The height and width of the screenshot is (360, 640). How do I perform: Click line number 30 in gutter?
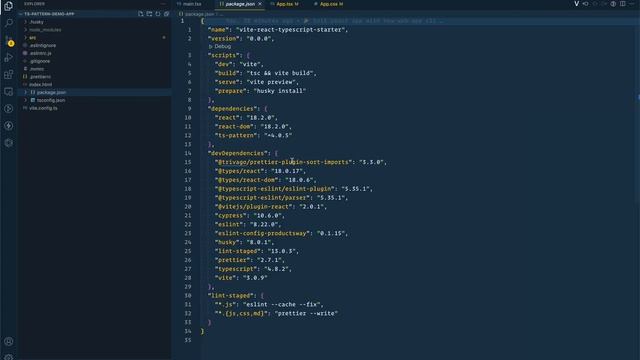[x=188, y=296]
